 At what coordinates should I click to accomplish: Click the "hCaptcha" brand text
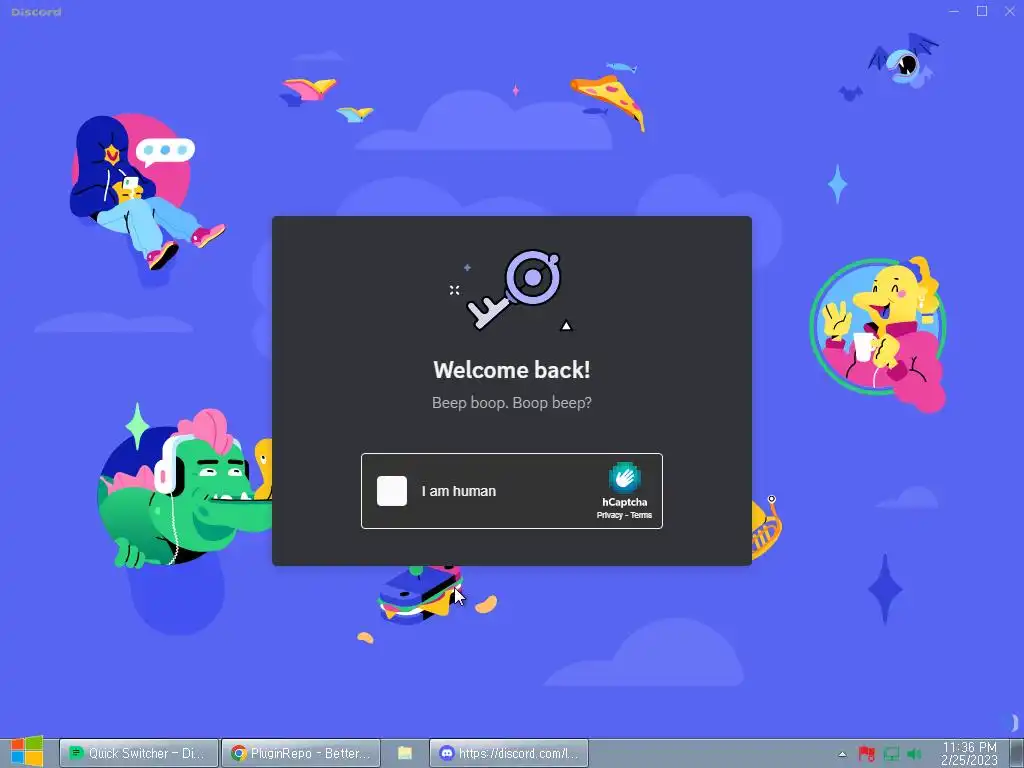pos(624,502)
